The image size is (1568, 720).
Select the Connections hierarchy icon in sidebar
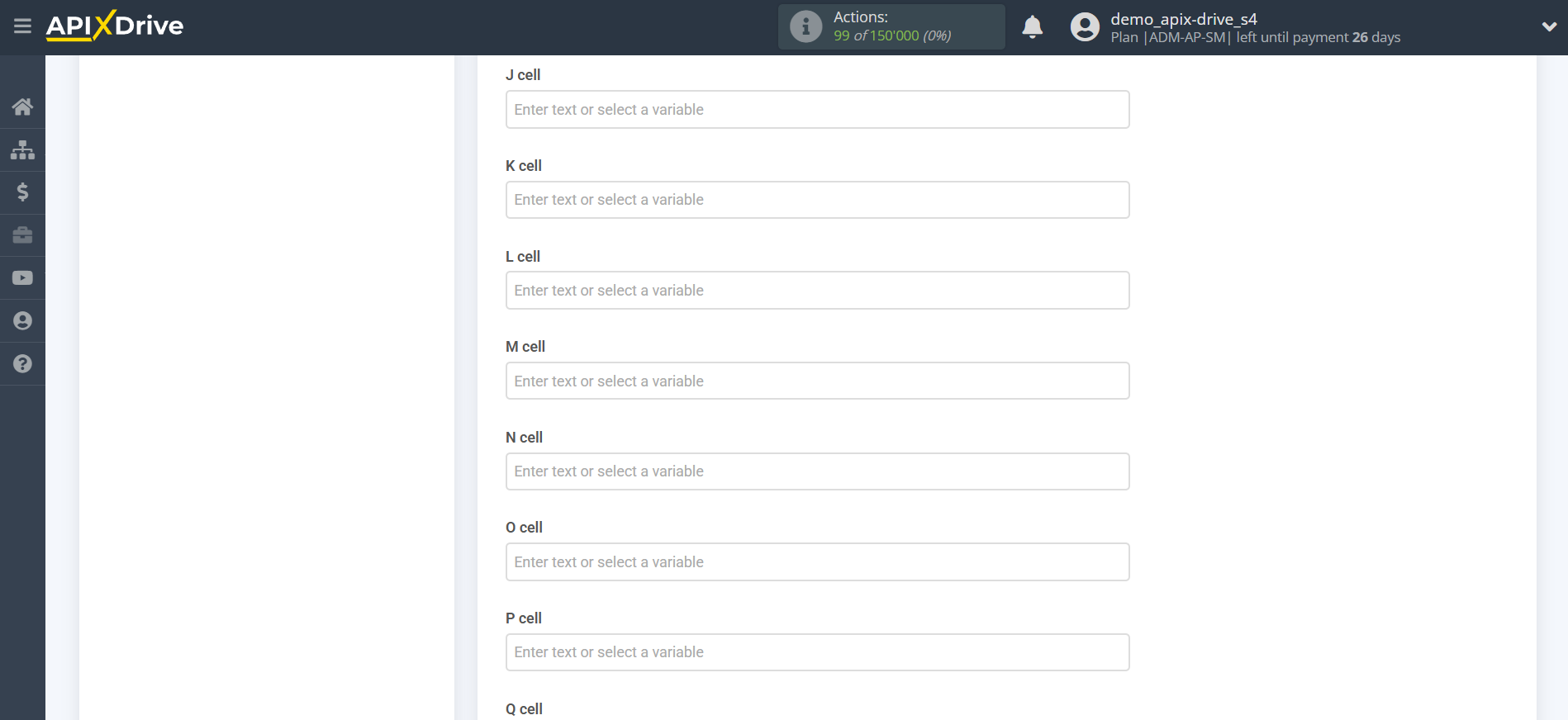click(22, 149)
